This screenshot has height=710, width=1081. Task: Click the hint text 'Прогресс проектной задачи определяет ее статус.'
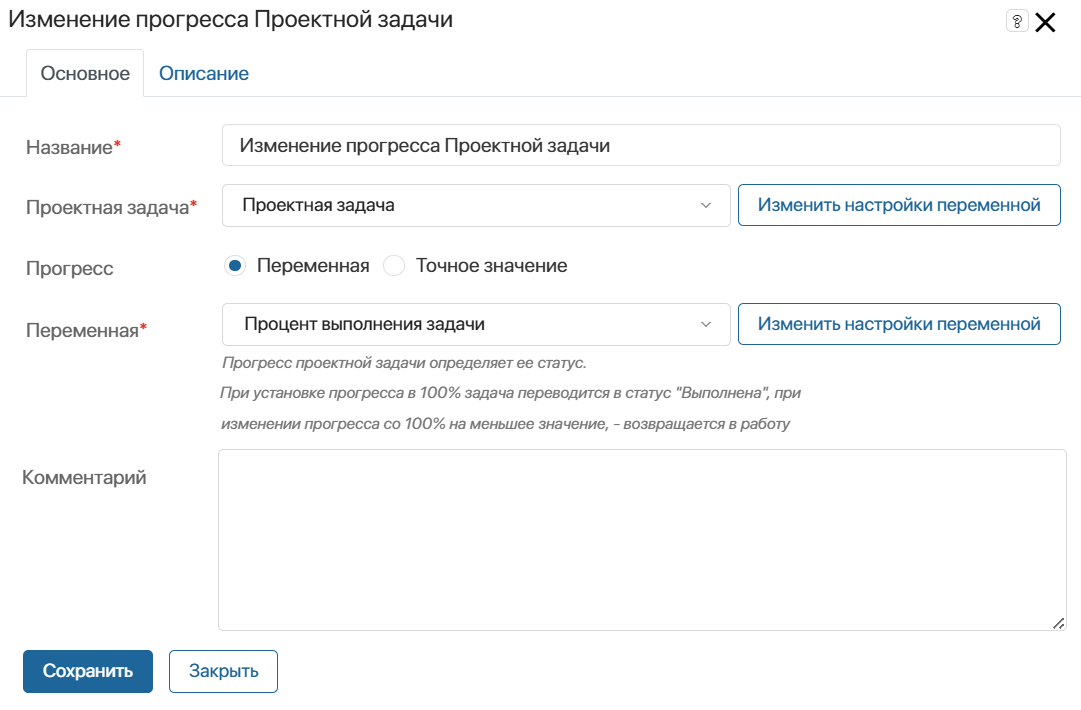[x=404, y=363]
